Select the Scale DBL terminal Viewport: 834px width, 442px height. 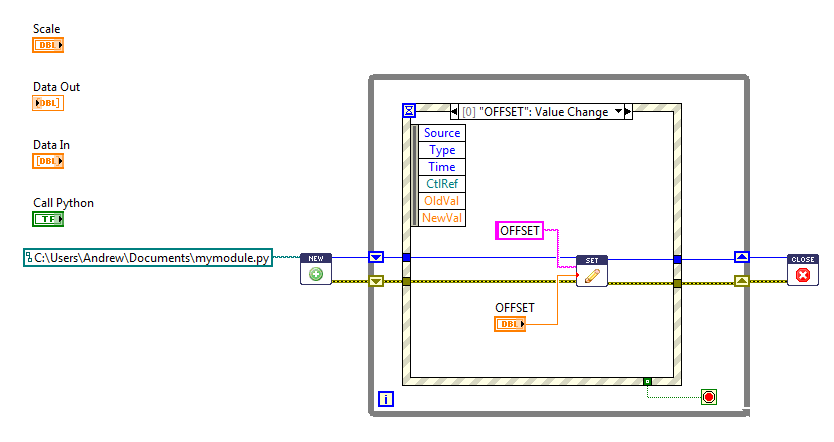(x=48, y=45)
